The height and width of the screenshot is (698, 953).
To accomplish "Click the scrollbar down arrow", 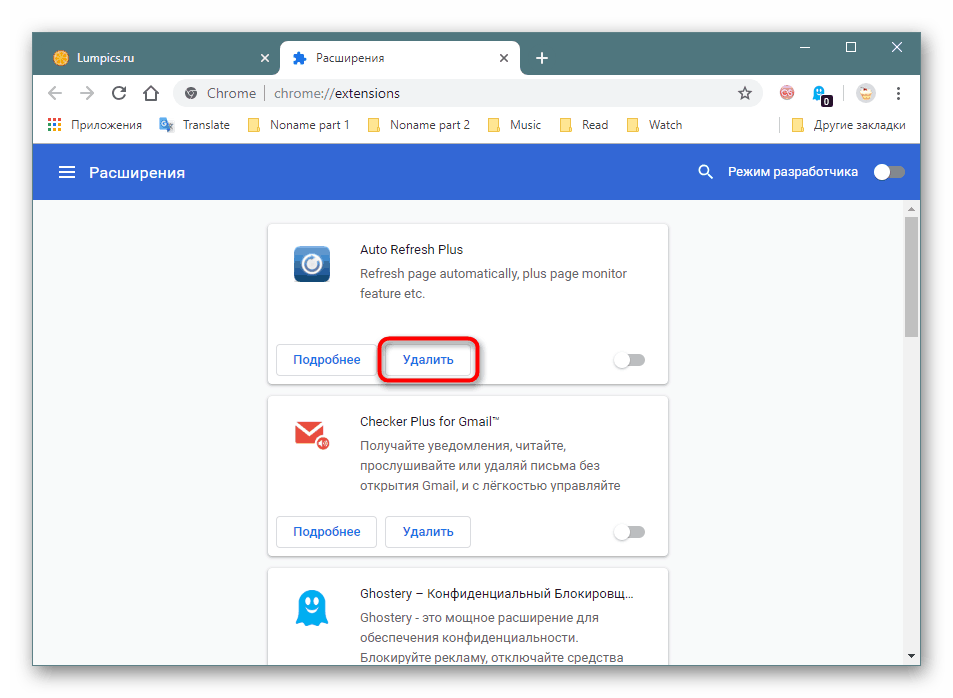I will tap(911, 655).
